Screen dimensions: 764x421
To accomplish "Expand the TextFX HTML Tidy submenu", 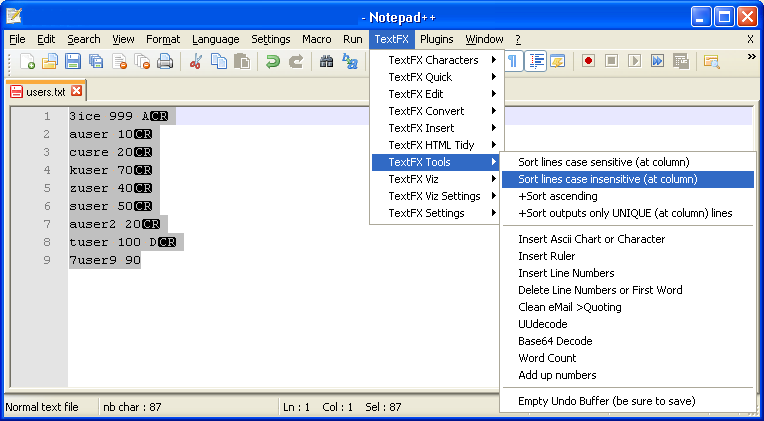I will (437, 145).
